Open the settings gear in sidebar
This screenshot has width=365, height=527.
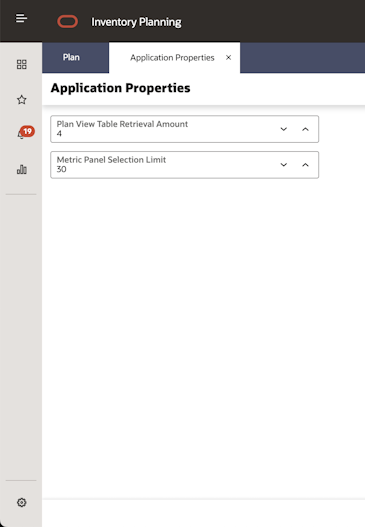(x=22, y=502)
